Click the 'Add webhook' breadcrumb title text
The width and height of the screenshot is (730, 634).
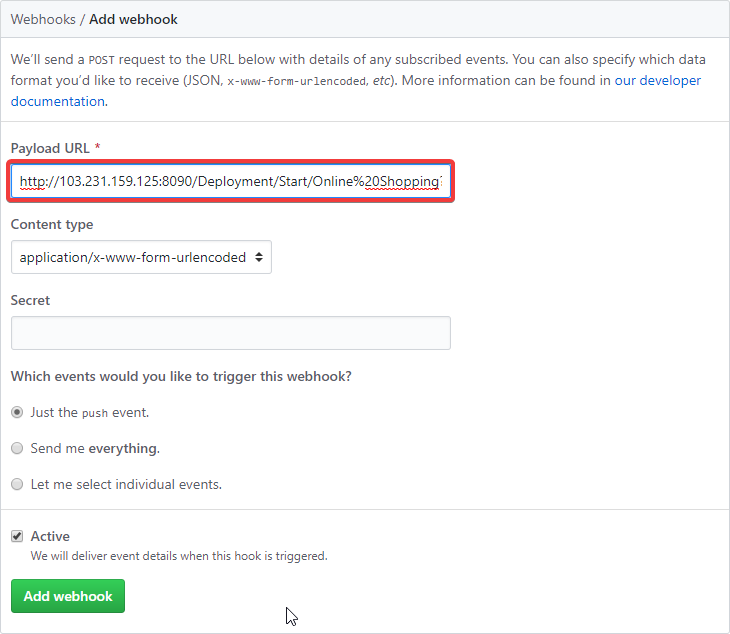[x=134, y=19]
